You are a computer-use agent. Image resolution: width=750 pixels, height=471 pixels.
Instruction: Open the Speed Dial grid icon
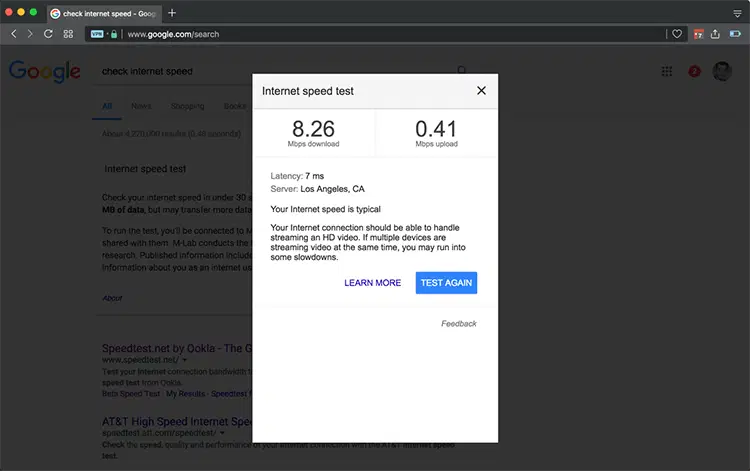(68, 34)
